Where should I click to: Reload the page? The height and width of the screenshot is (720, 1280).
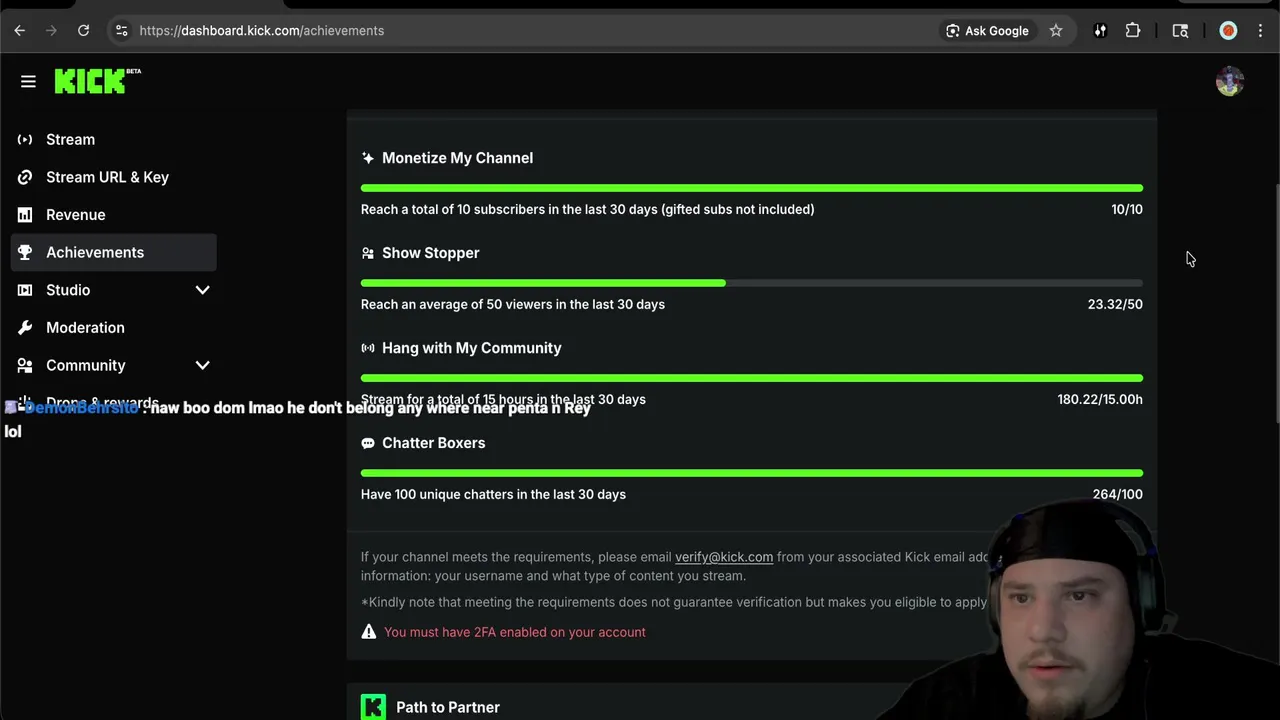[84, 31]
